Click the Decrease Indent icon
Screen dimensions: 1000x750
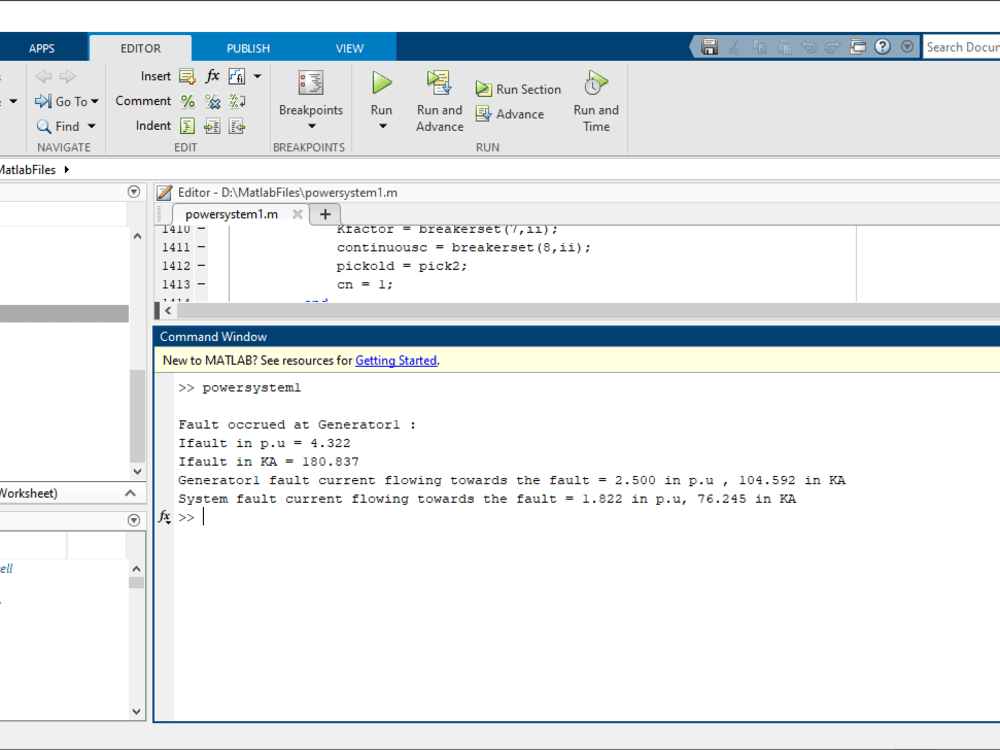click(x=237, y=126)
